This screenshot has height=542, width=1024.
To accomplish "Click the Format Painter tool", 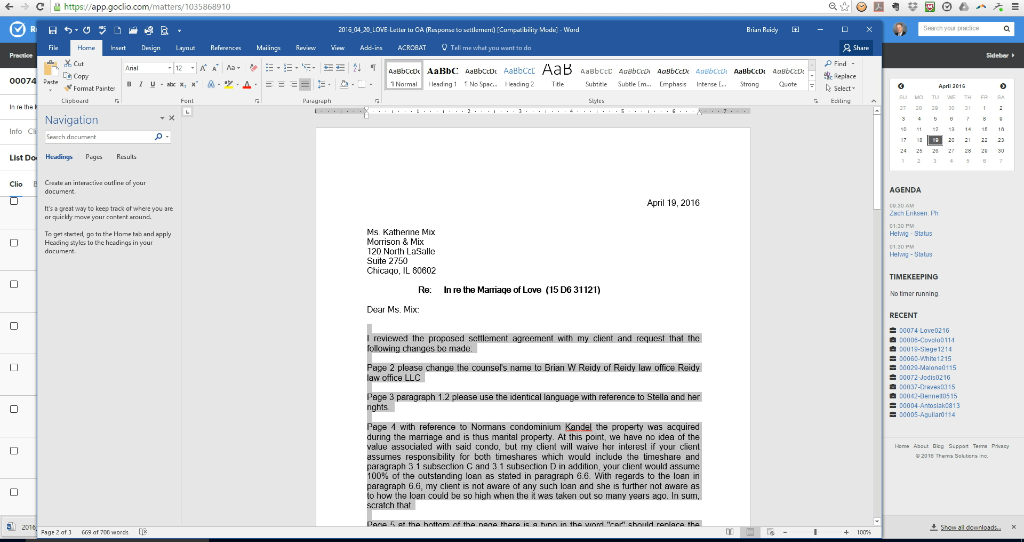I will [x=86, y=89].
